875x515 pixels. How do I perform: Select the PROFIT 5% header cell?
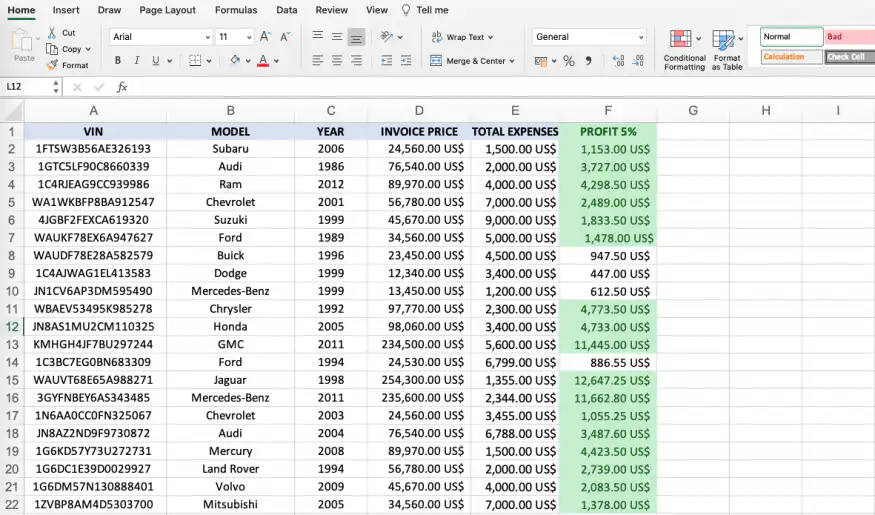click(x=608, y=132)
